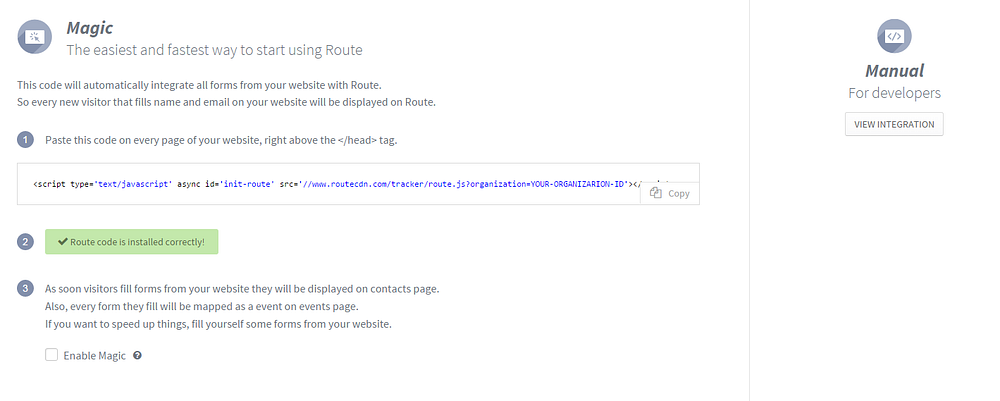Click 'Also, every form they fill' line
The image size is (1000, 401).
pyautogui.click(x=202, y=307)
